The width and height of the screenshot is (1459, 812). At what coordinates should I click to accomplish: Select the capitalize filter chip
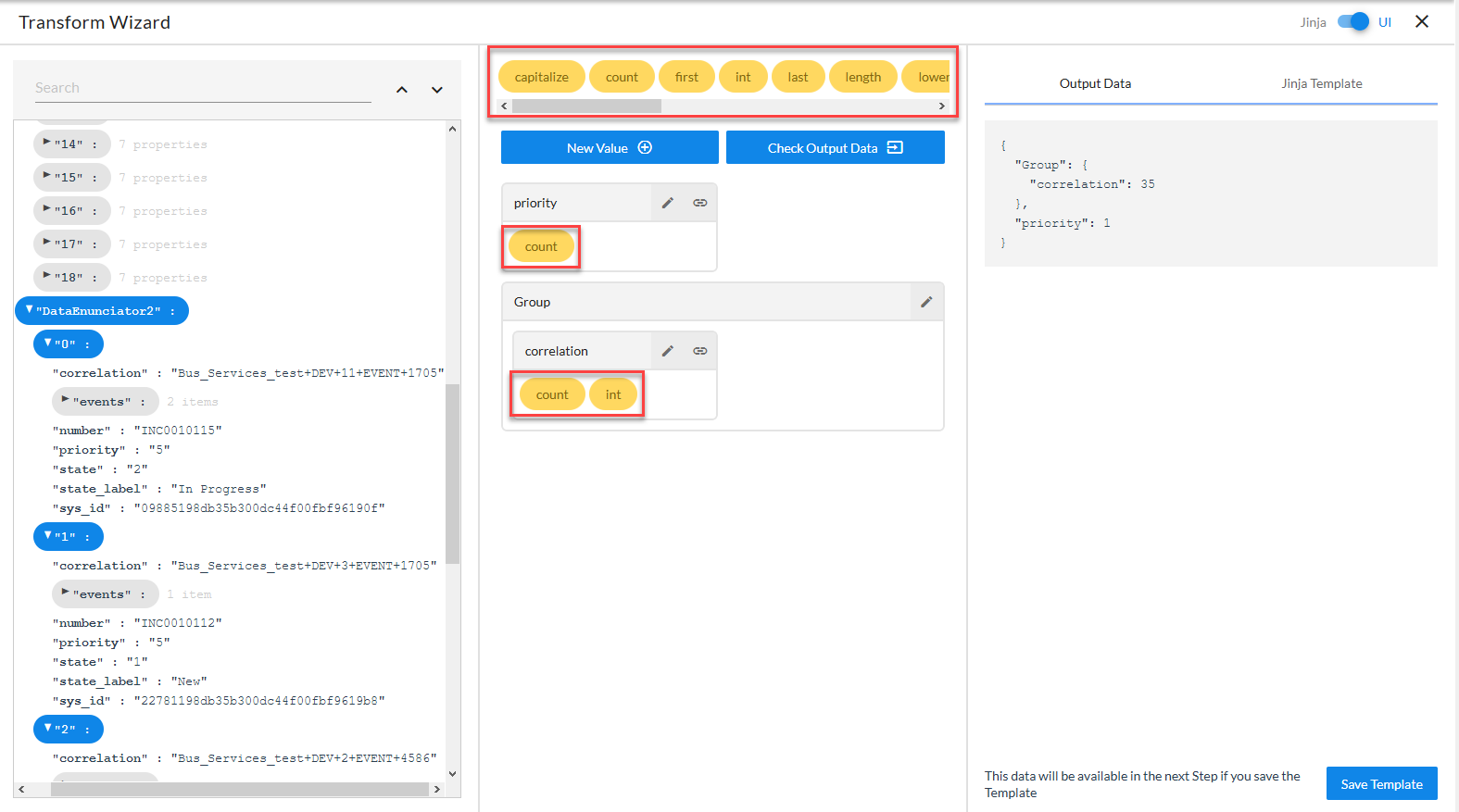(x=541, y=77)
